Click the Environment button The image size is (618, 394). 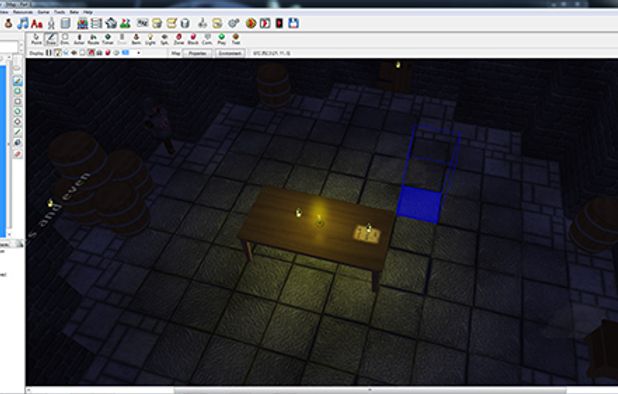pyautogui.click(x=230, y=53)
